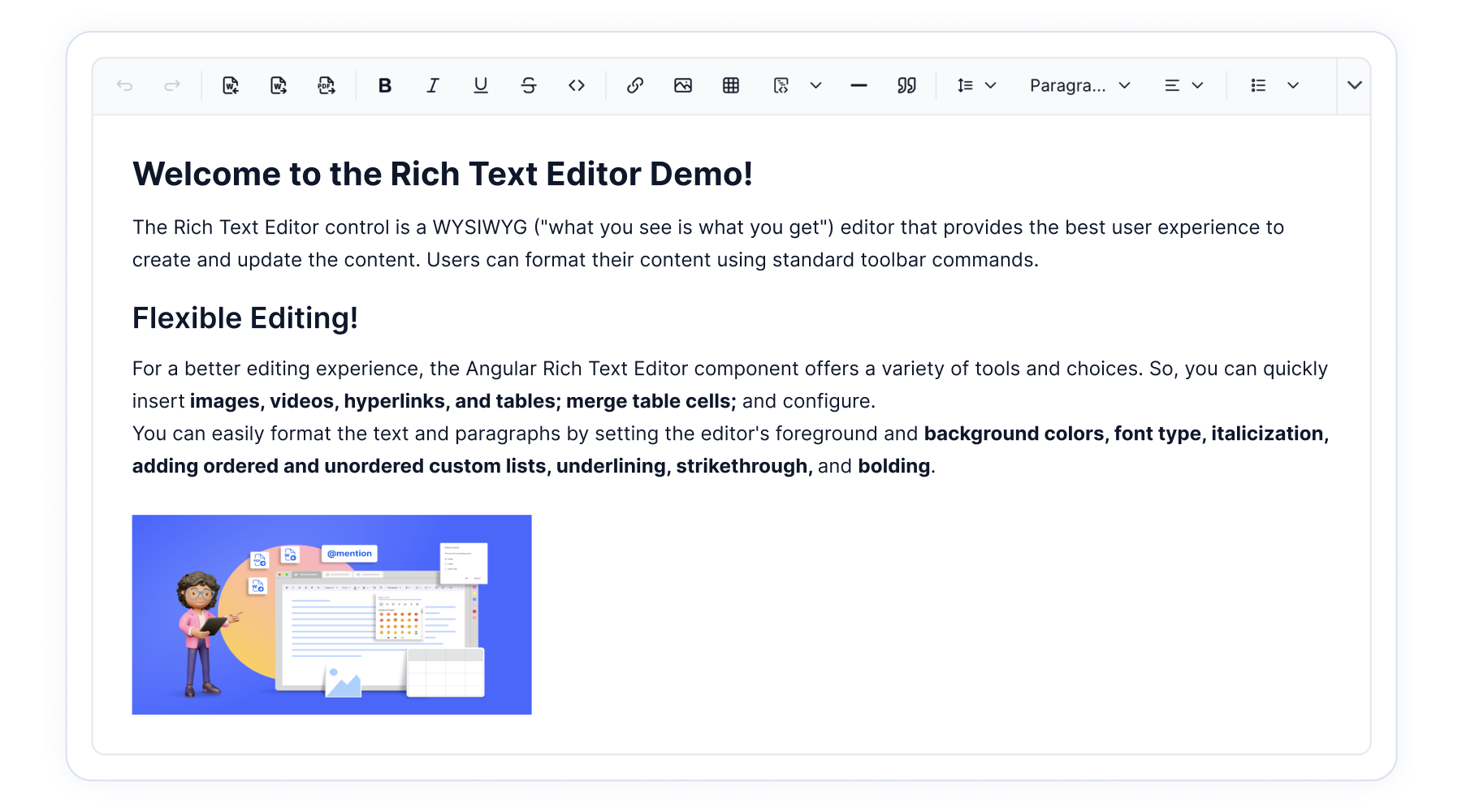Open the Paragraph format dropdown
The height and width of the screenshot is (812, 1462).
click(1080, 85)
